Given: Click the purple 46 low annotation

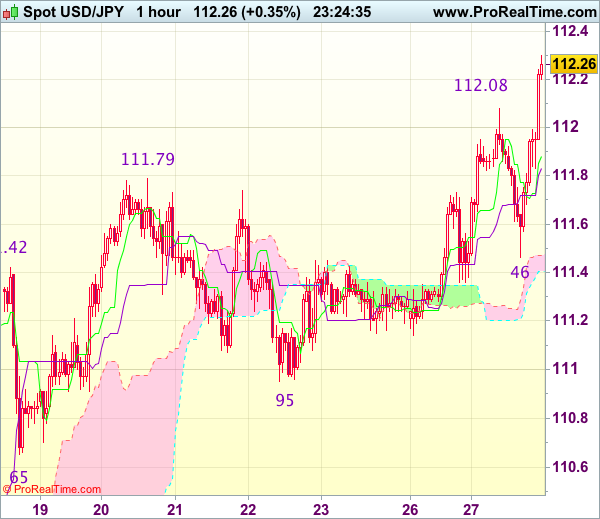Looking at the screenshot, I should pyautogui.click(x=520, y=273).
